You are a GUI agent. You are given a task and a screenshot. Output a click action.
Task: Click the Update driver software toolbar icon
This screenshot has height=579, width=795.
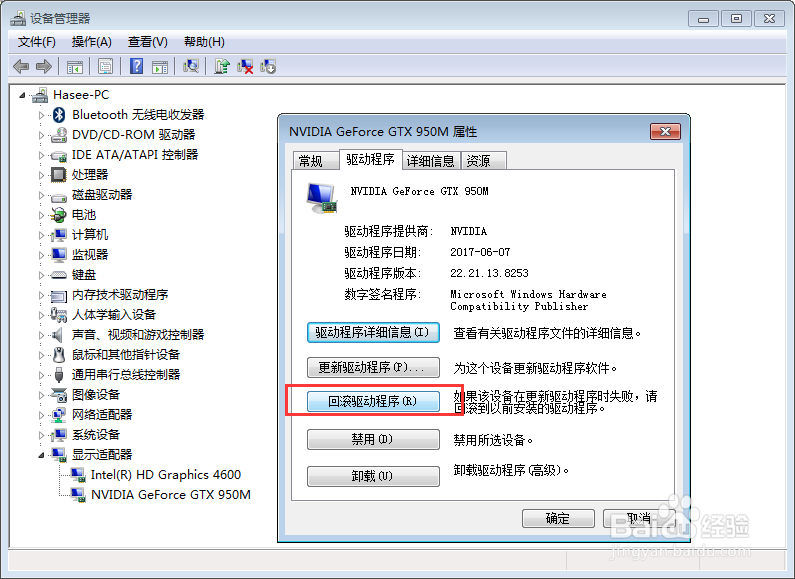(222, 66)
